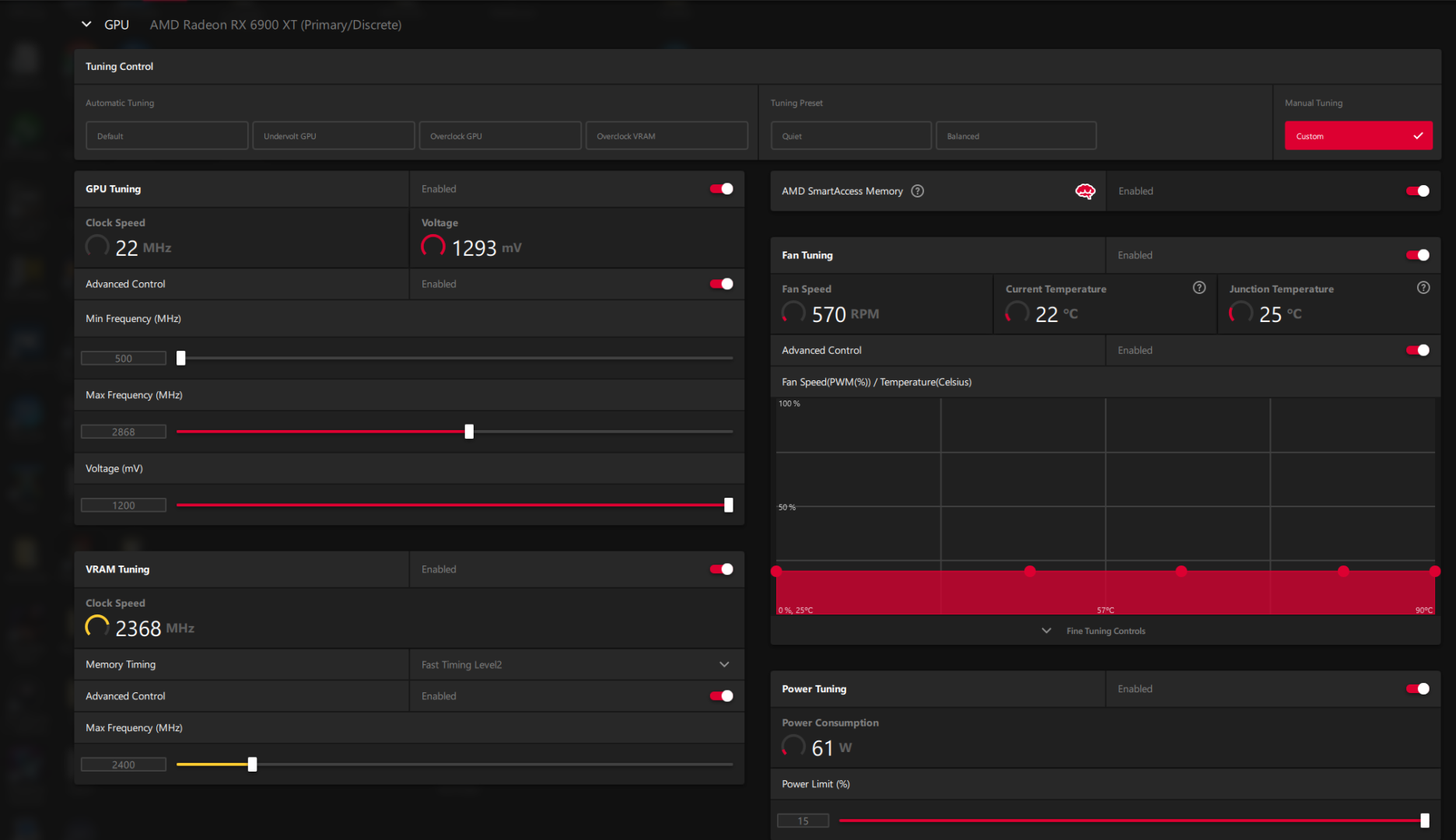
Task: Choose Overclock GPU automatic tuning
Action: coord(500,136)
